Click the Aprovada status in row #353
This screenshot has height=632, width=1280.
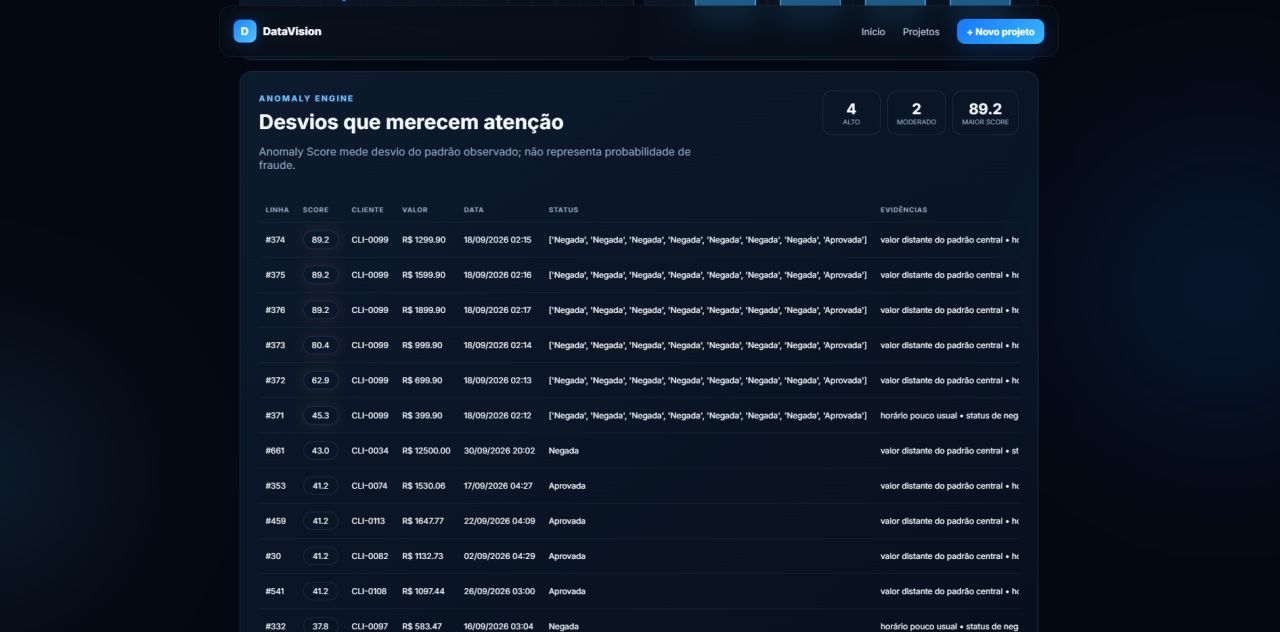point(567,486)
